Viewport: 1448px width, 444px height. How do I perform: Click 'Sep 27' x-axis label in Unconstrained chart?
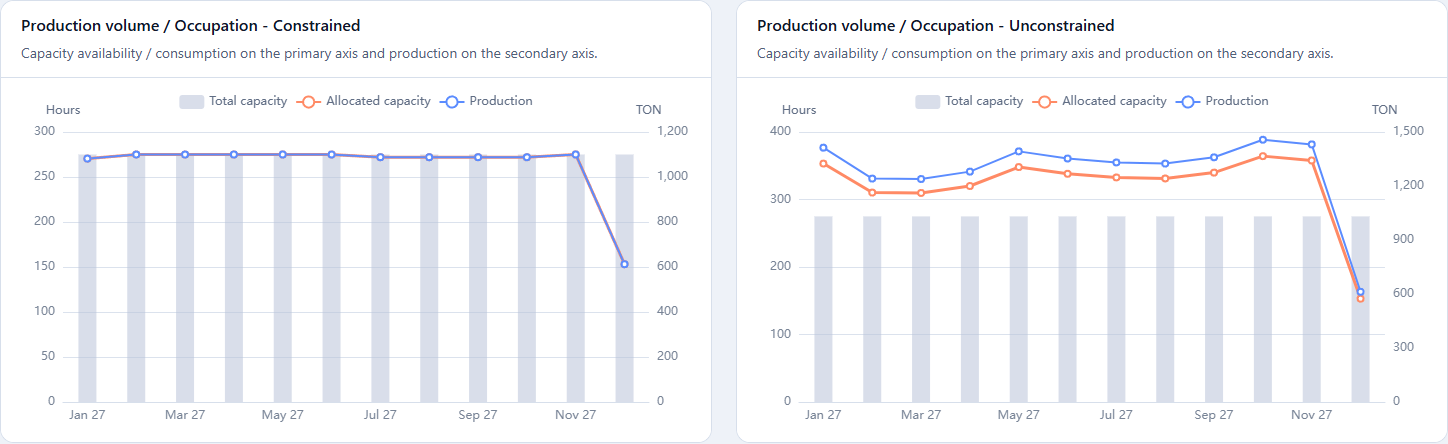coord(1214,414)
